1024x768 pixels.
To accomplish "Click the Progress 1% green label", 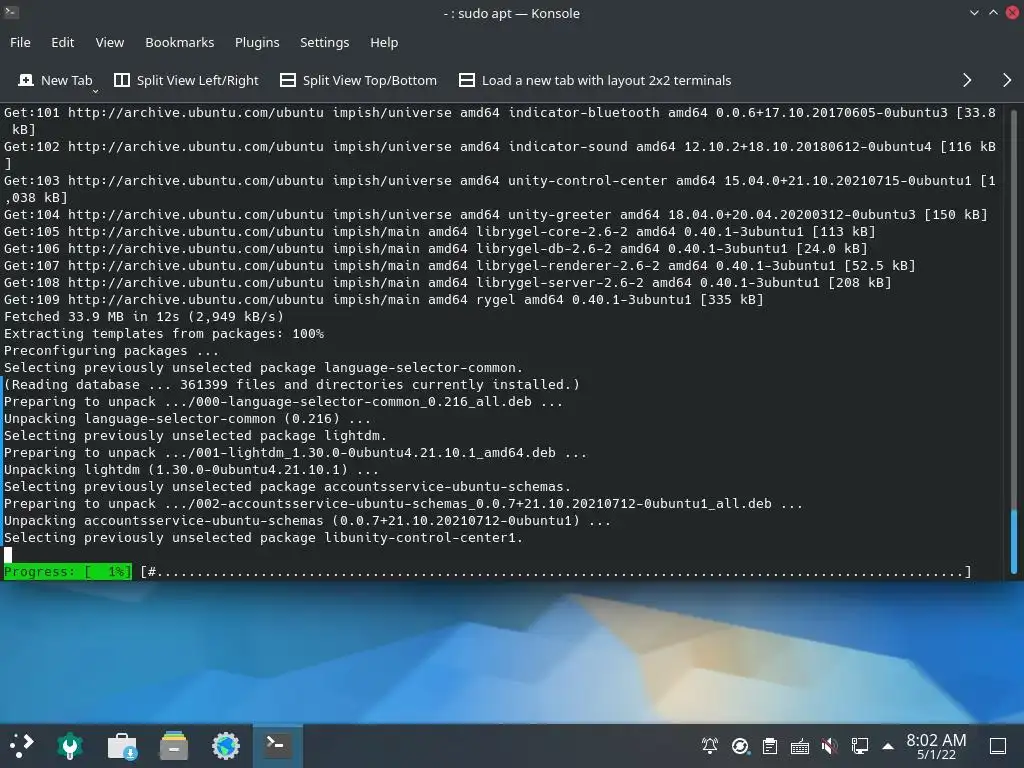I will (x=68, y=572).
